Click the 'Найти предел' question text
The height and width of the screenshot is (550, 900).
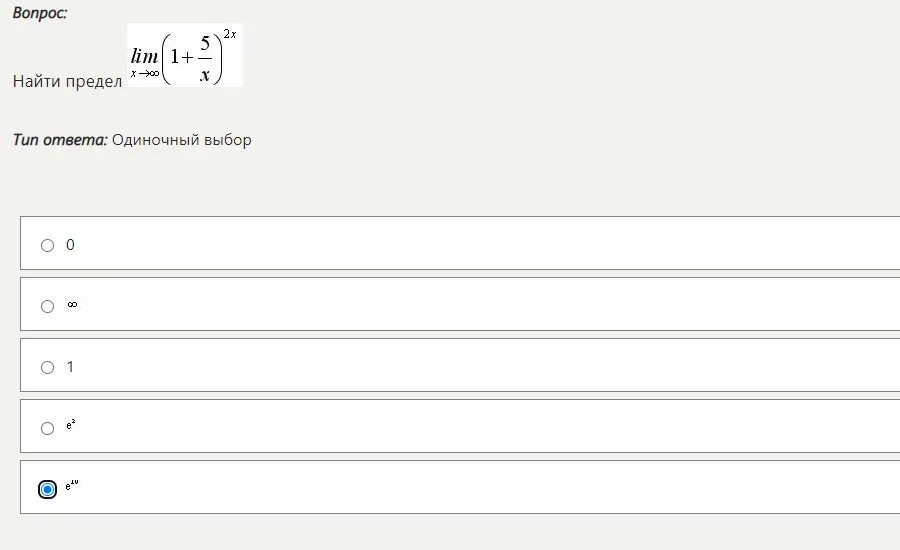click(x=67, y=82)
